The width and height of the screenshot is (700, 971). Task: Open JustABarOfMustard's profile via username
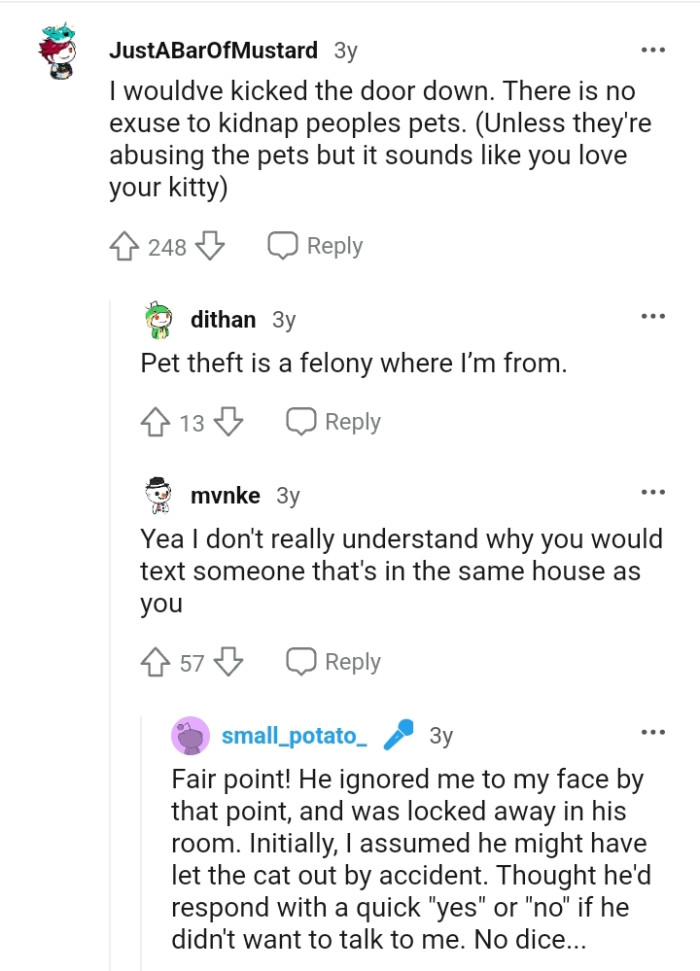(212, 50)
